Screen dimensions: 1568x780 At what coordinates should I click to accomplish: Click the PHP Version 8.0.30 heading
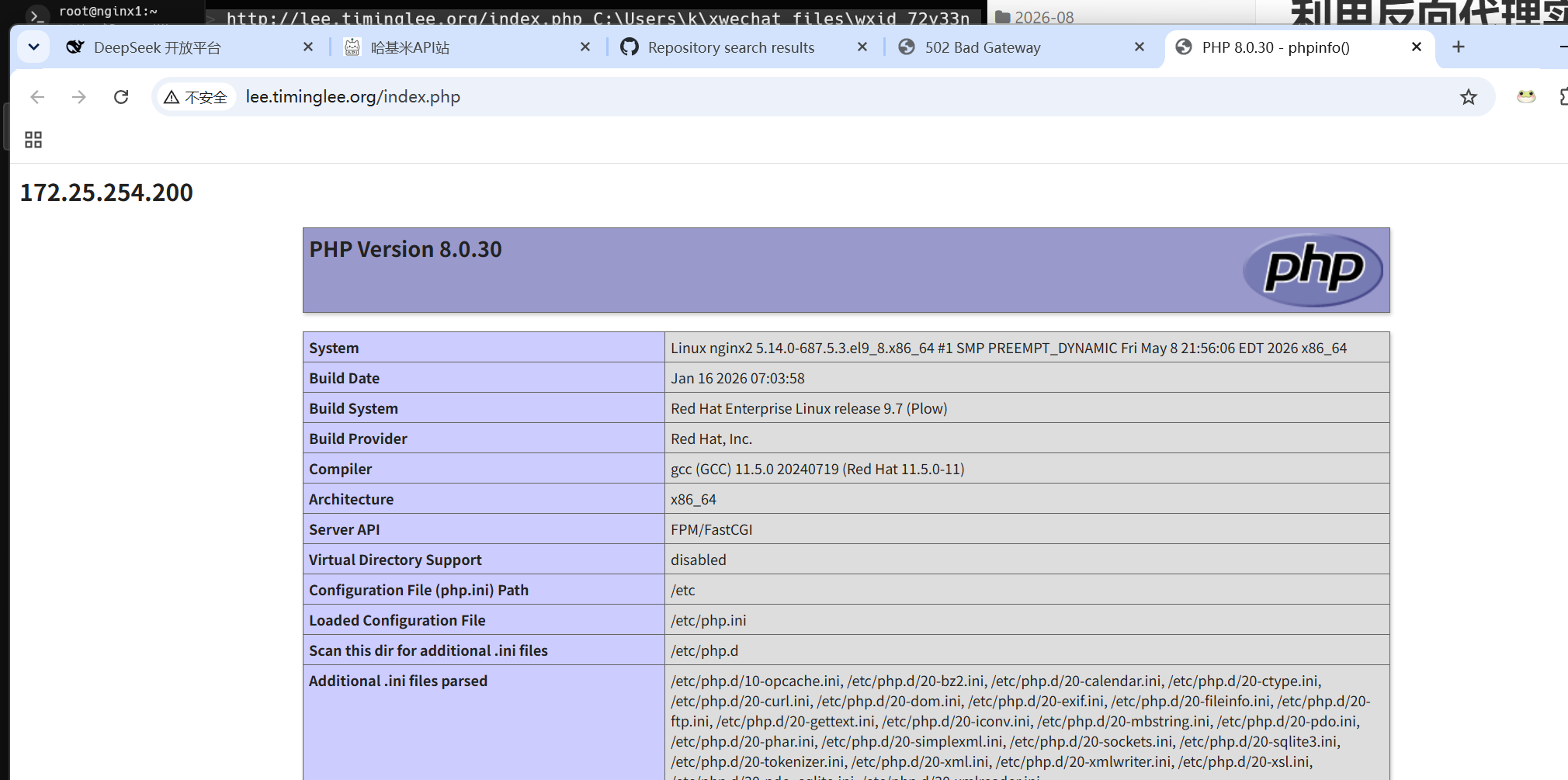(x=405, y=249)
